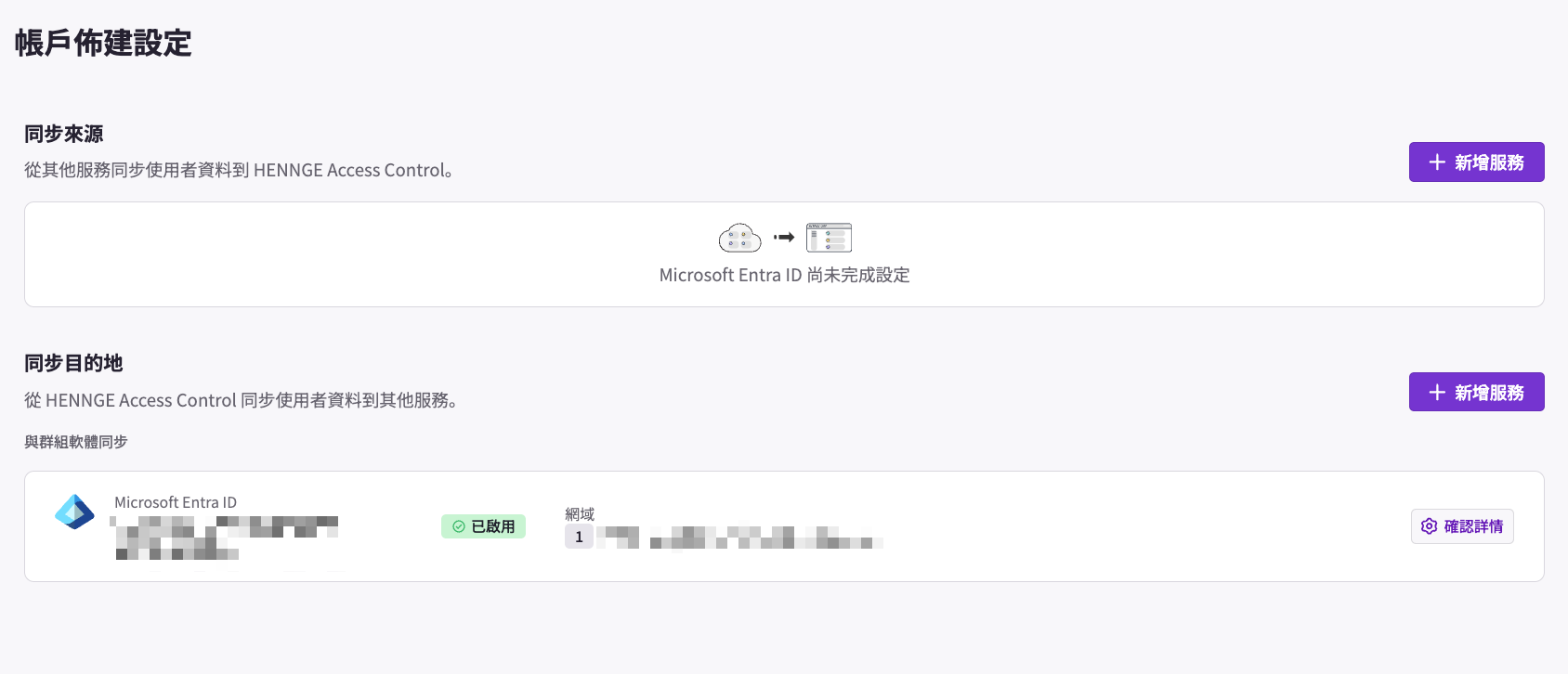The height and width of the screenshot is (674, 1568).
Task: Click the 帳戶佈建設定 page title
Action: (103, 43)
